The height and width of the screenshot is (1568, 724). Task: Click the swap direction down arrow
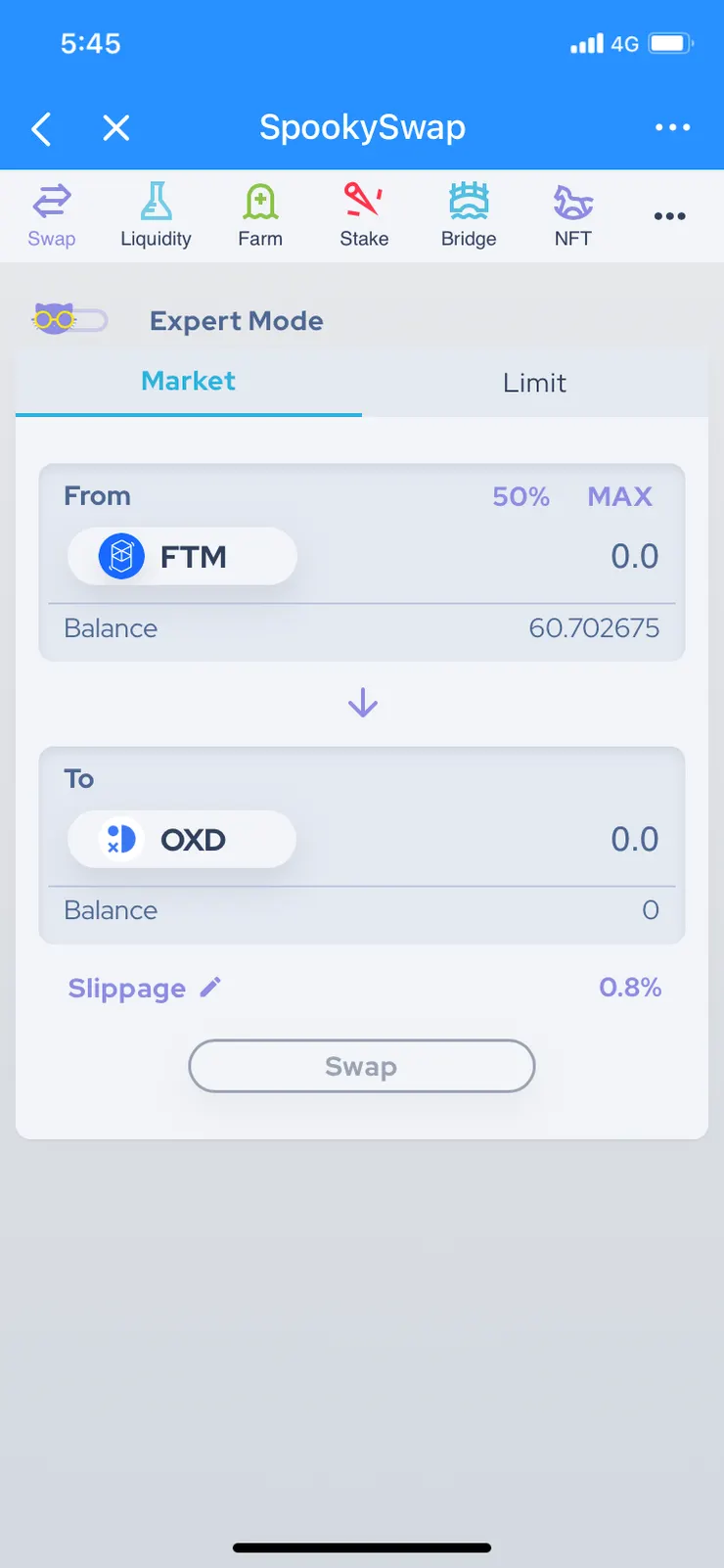point(363,703)
